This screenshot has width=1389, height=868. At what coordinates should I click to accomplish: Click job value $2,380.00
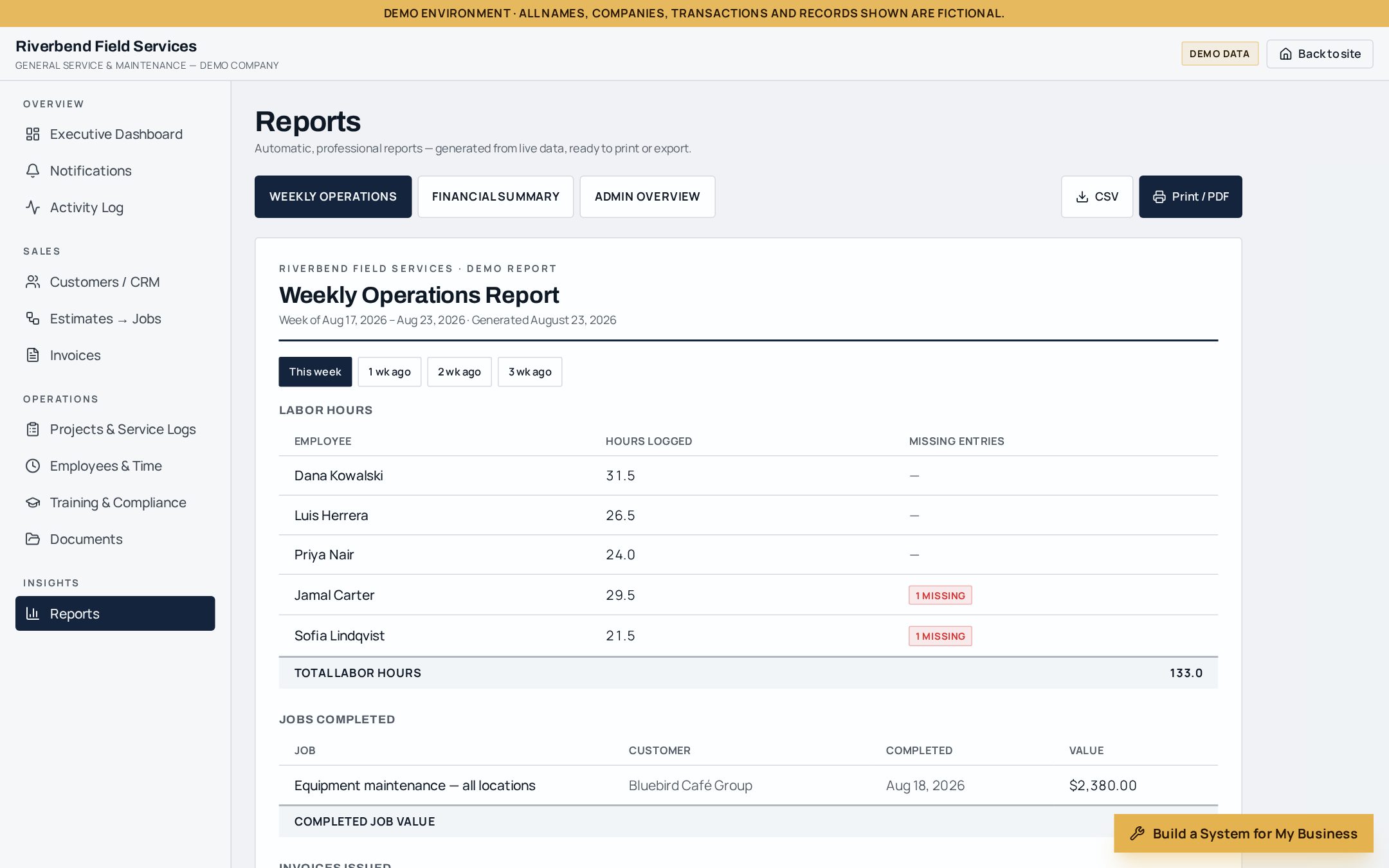[1103, 786]
